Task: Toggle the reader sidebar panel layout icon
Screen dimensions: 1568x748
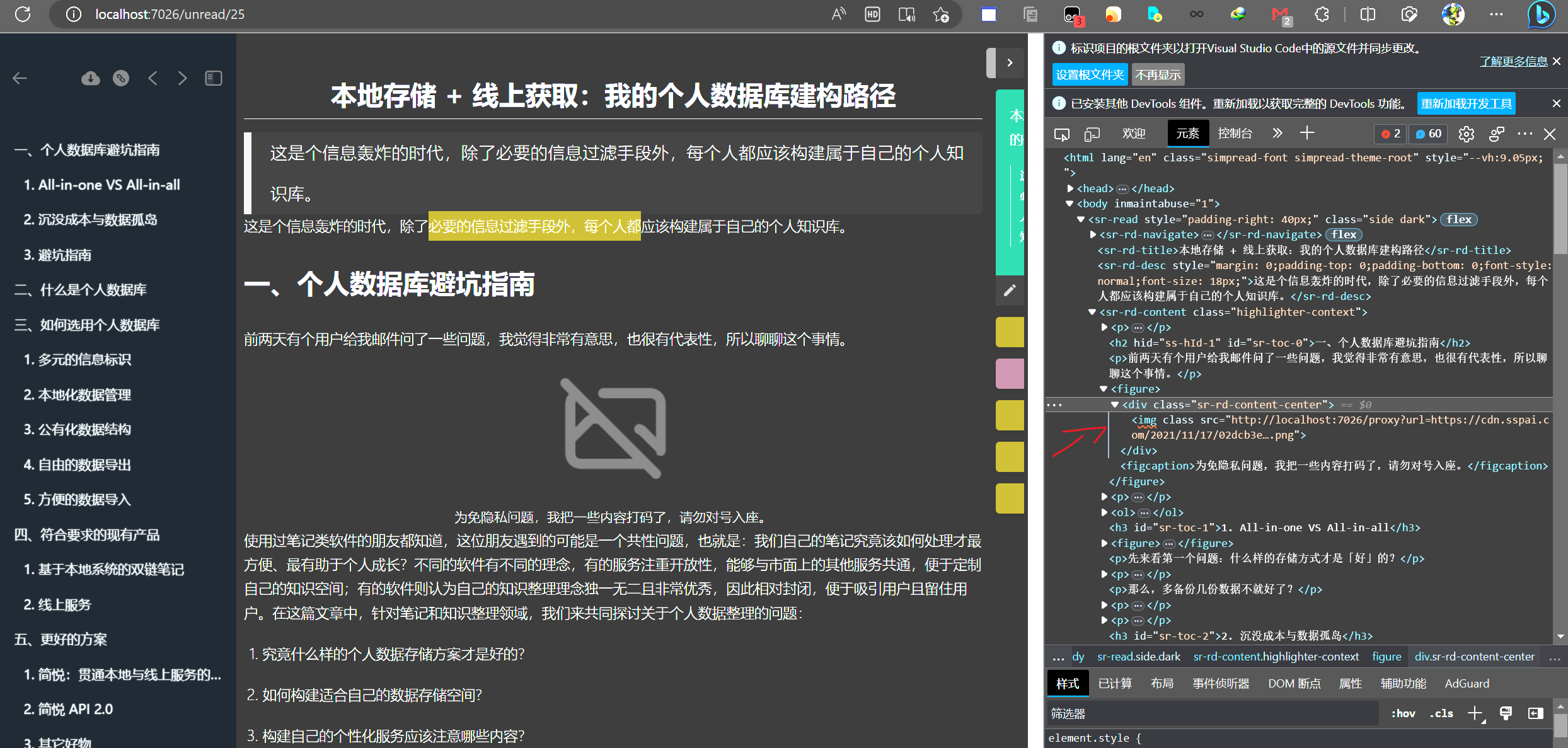Action: tap(214, 78)
